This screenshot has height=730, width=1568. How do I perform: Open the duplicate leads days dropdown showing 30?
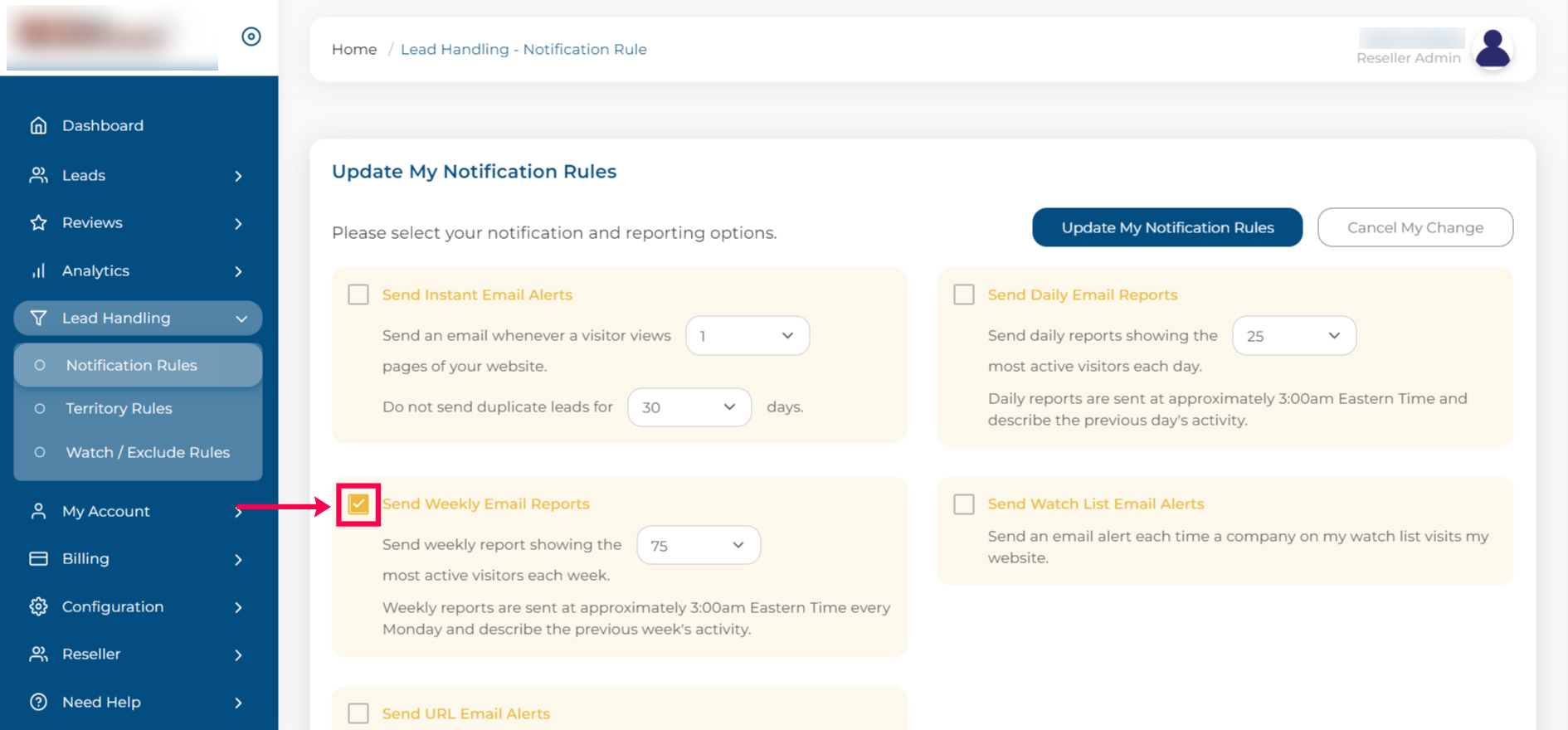689,407
